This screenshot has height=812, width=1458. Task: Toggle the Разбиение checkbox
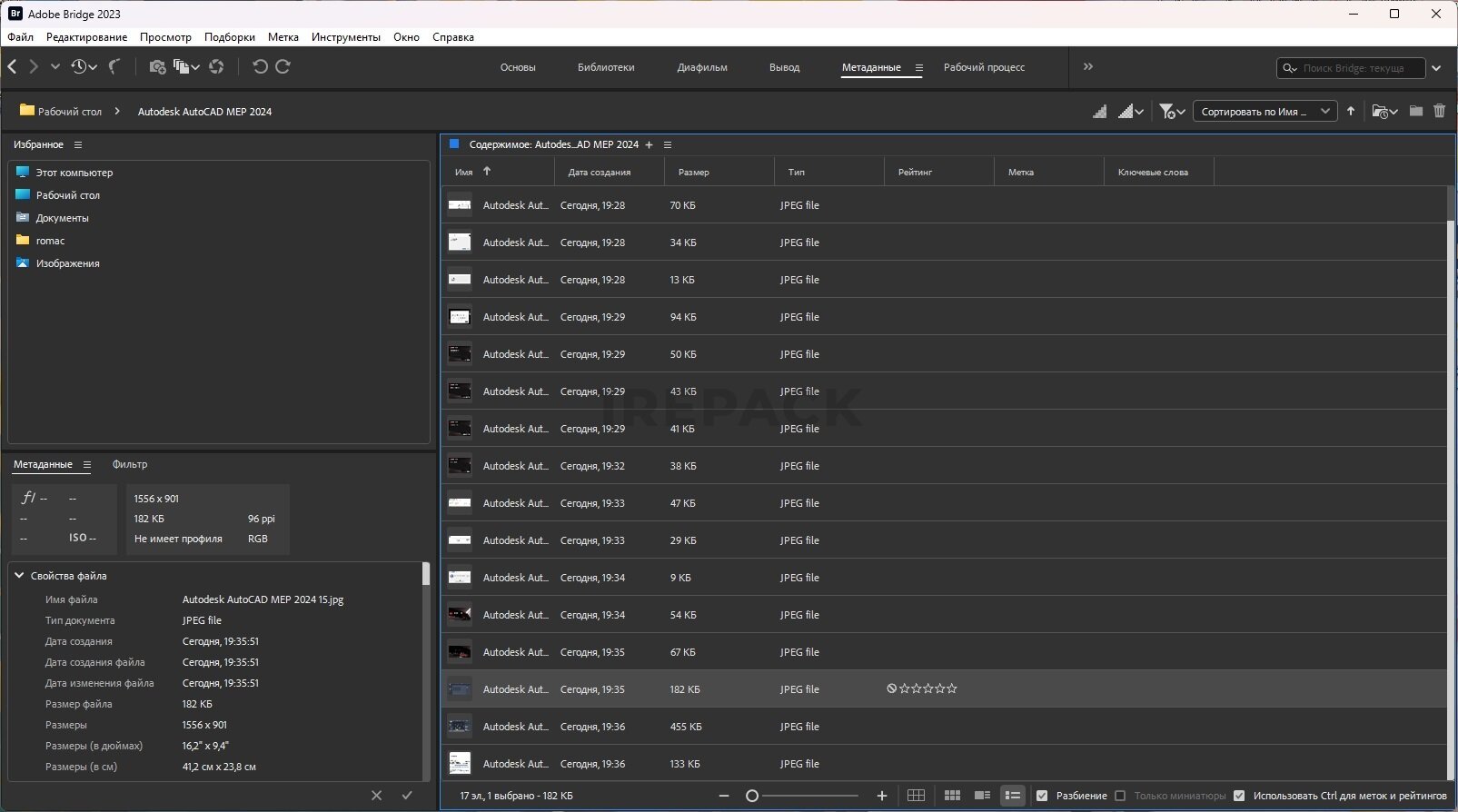click(x=1042, y=796)
